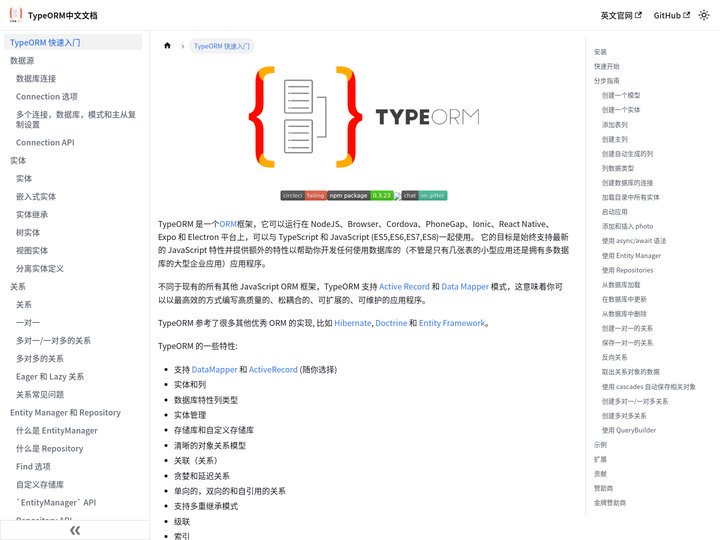
Task: Click the TypeORM logo in the navbar
Action: pos(16,15)
